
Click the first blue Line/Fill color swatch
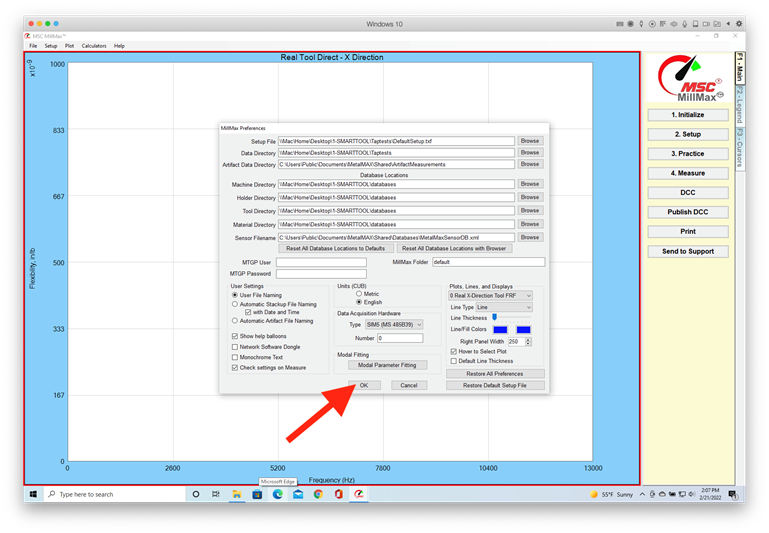500,330
